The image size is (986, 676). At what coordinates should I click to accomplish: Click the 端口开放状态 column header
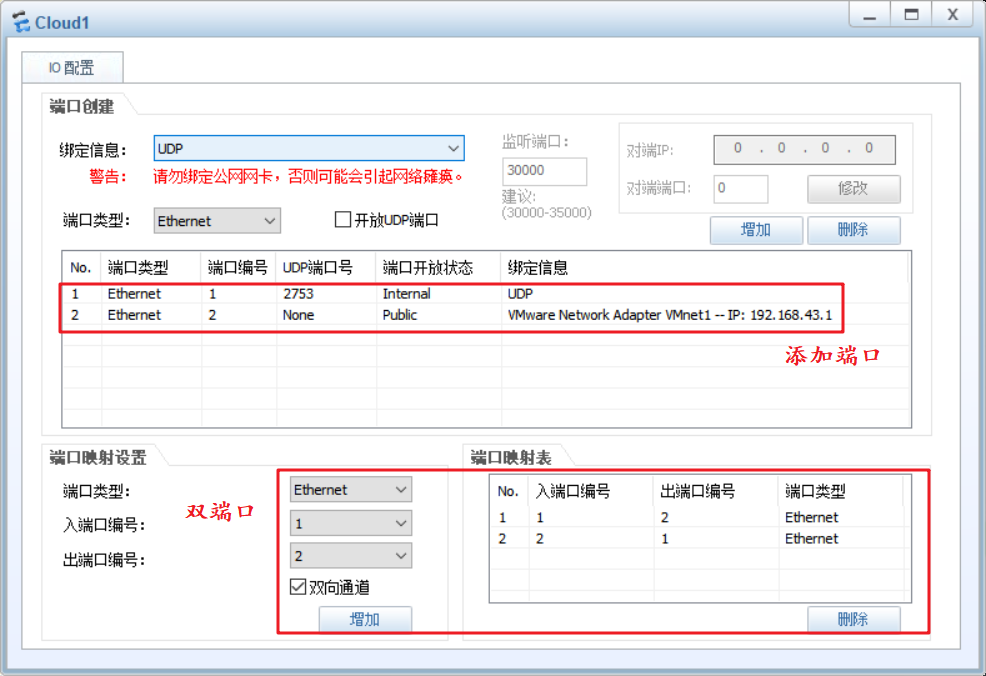[x=438, y=268]
